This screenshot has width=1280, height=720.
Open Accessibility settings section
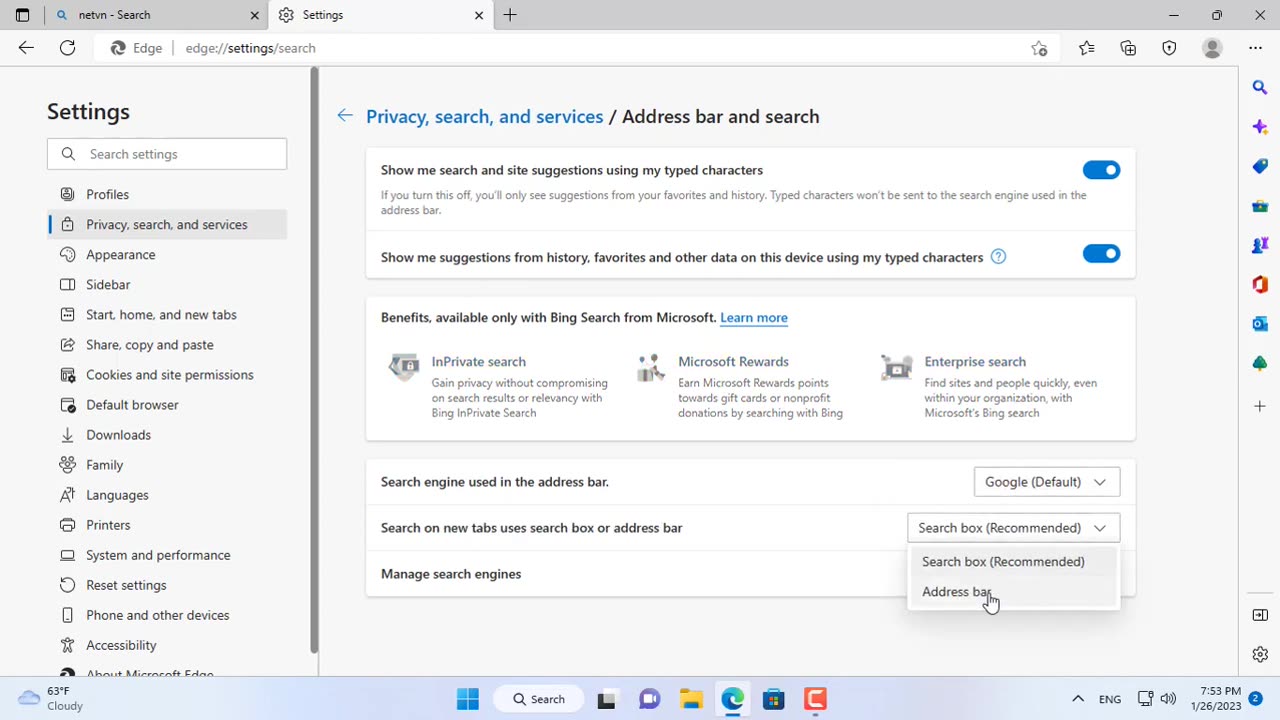(167, 644)
